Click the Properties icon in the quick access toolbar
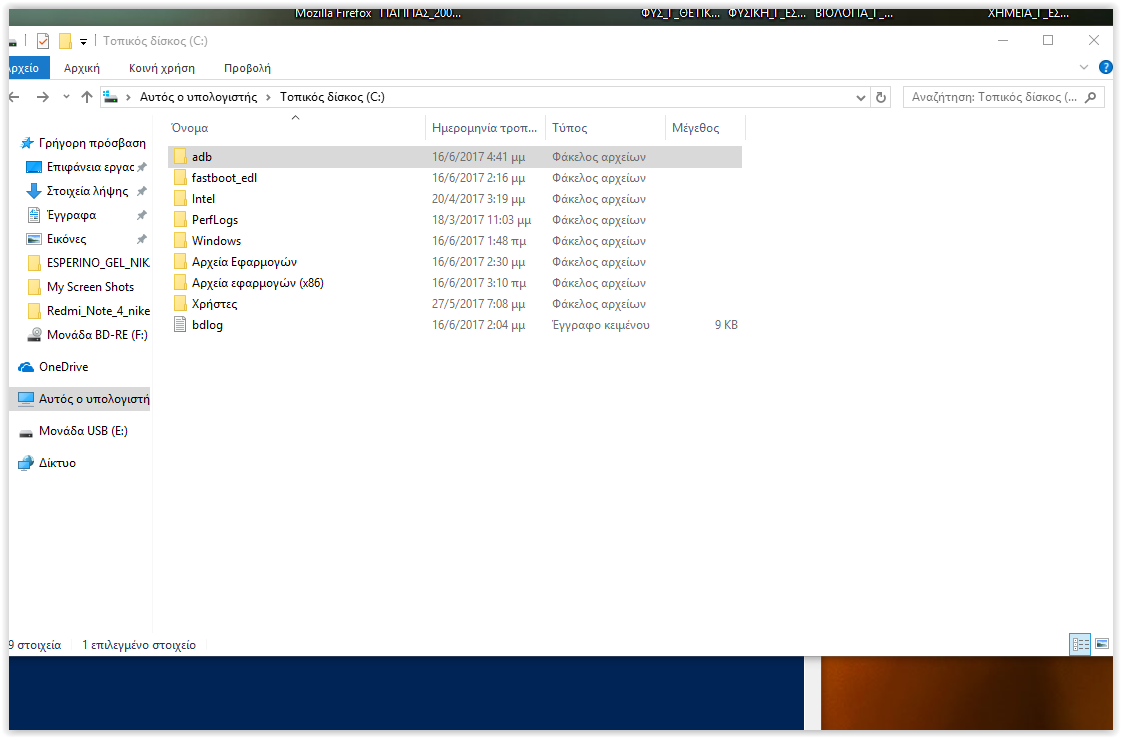1121x738 pixels. point(43,41)
